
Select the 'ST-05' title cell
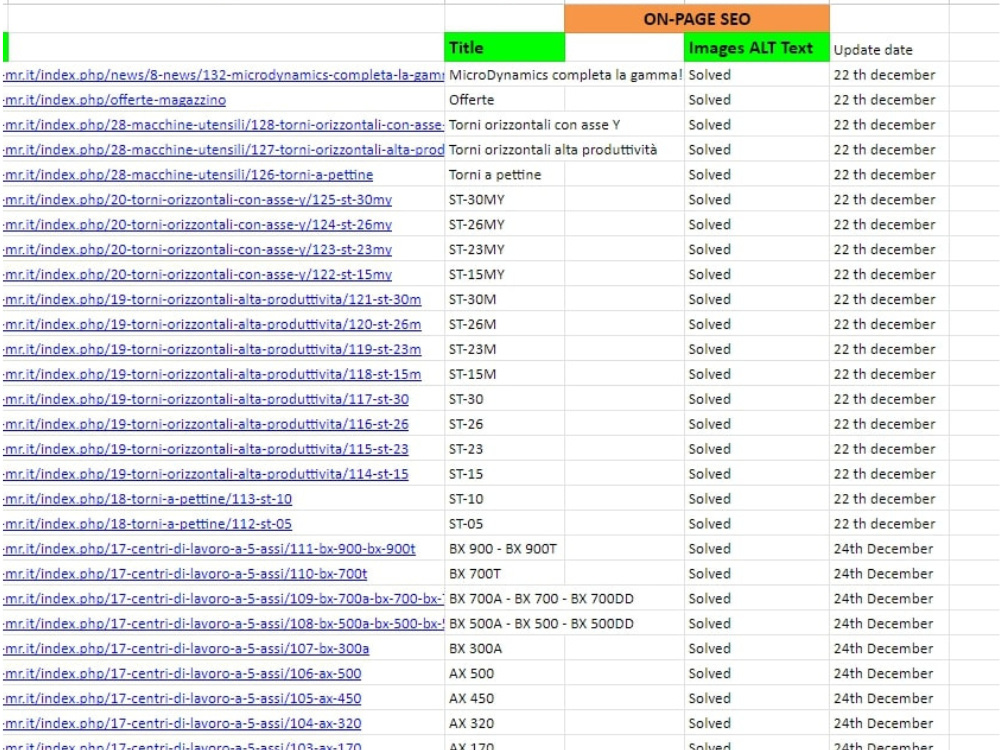click(504, 524)
